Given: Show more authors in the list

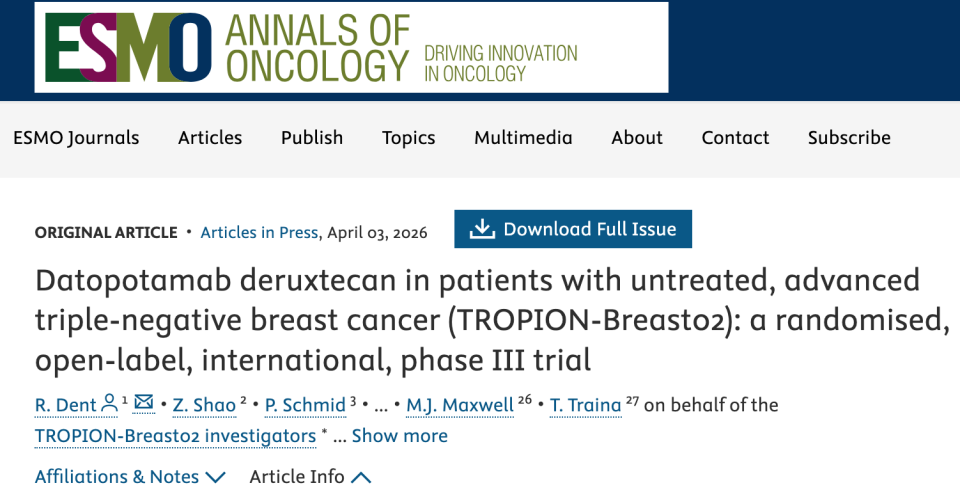Looking at the screenshot, I should 399,435.
